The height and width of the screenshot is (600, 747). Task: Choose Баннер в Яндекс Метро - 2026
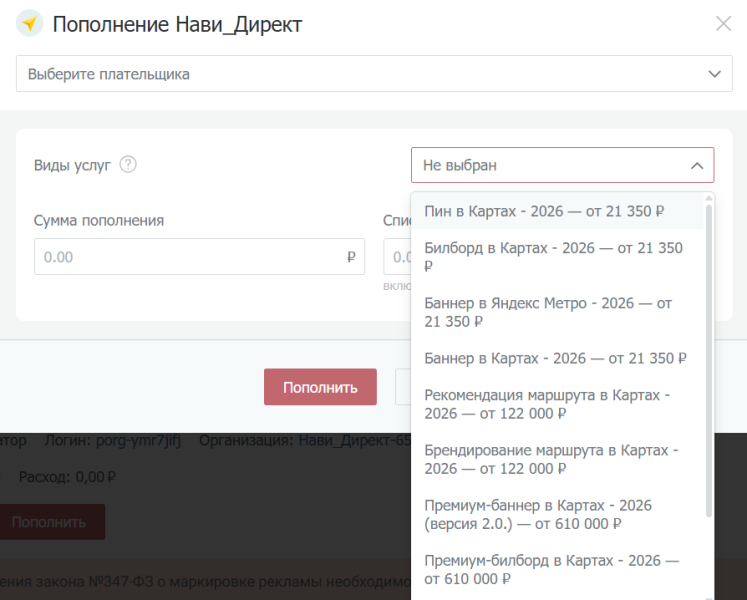(x=557, y=312)
